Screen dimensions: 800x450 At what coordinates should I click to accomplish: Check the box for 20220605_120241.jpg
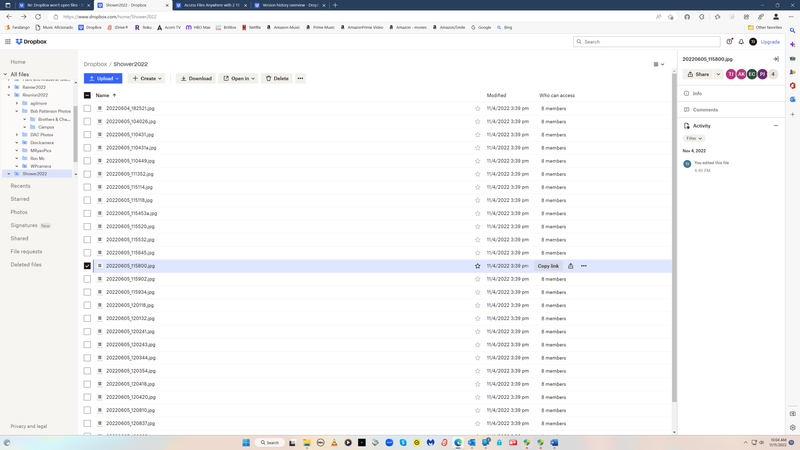click(87, 332)
